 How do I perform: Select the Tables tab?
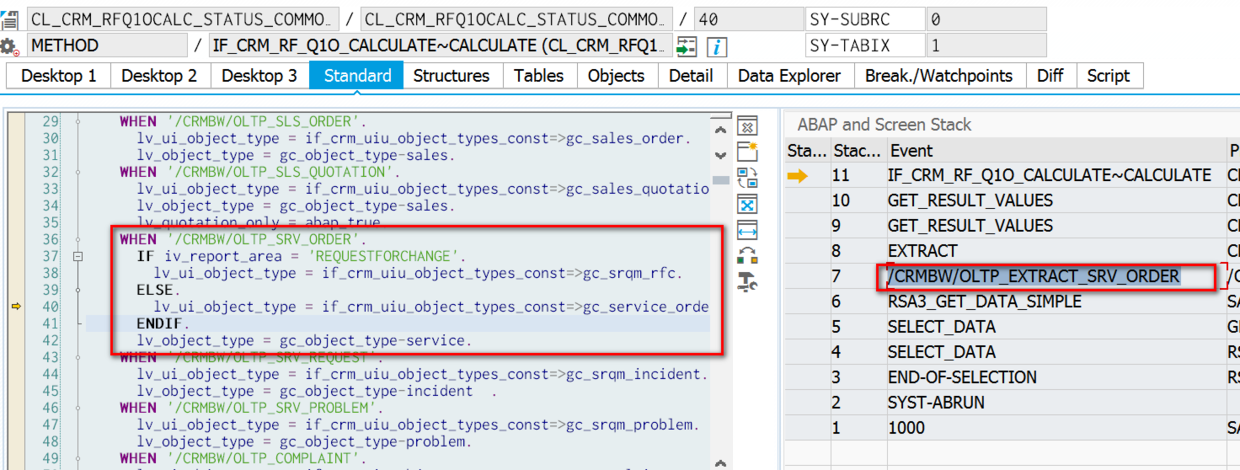click(x=538, y=76)
